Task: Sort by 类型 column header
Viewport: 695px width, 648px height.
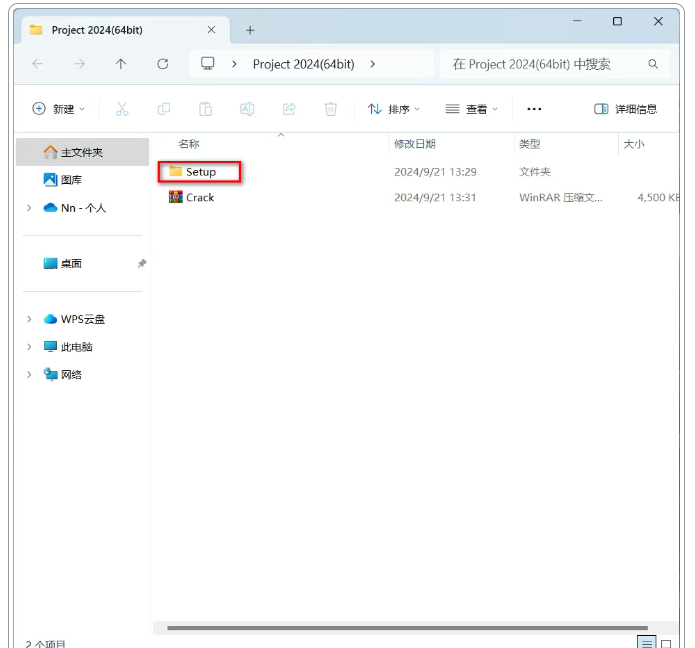Action: tap(530, 144)
